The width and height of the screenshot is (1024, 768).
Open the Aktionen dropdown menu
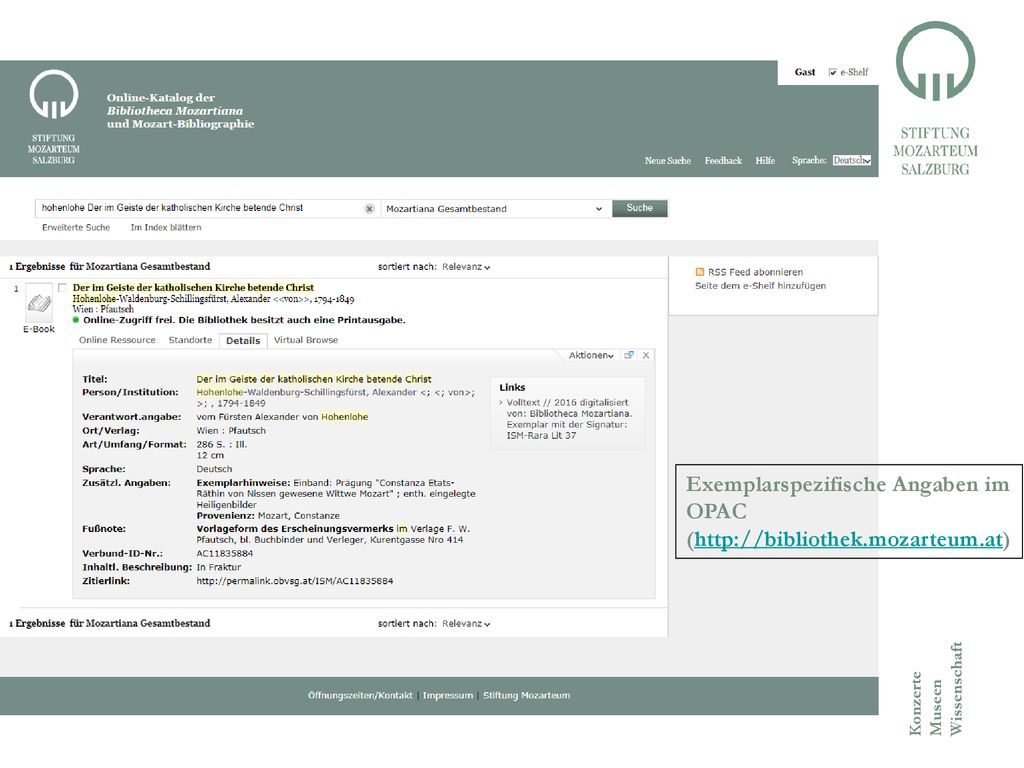coord(591,355)
